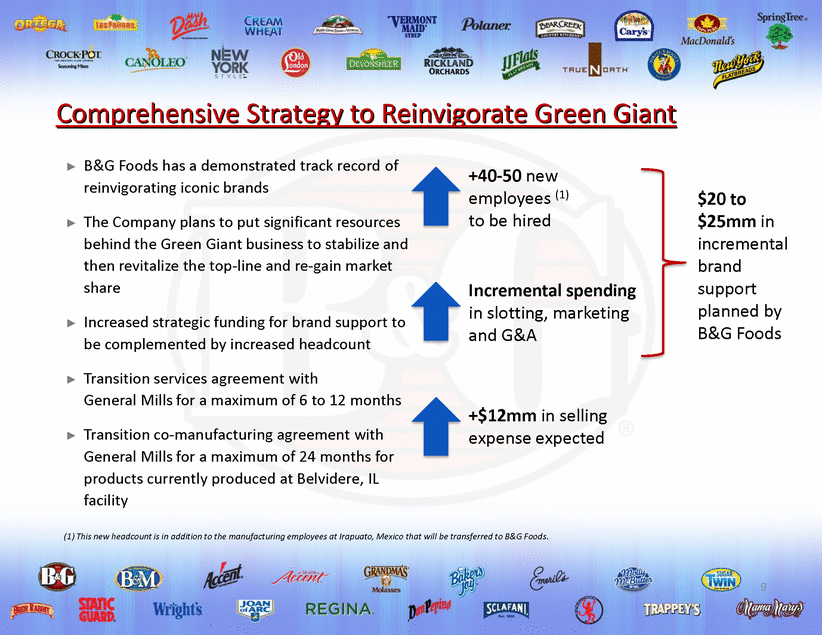Select the B&M logo
This screenshot has width=822, height=635.
click(x=138, y=578)
